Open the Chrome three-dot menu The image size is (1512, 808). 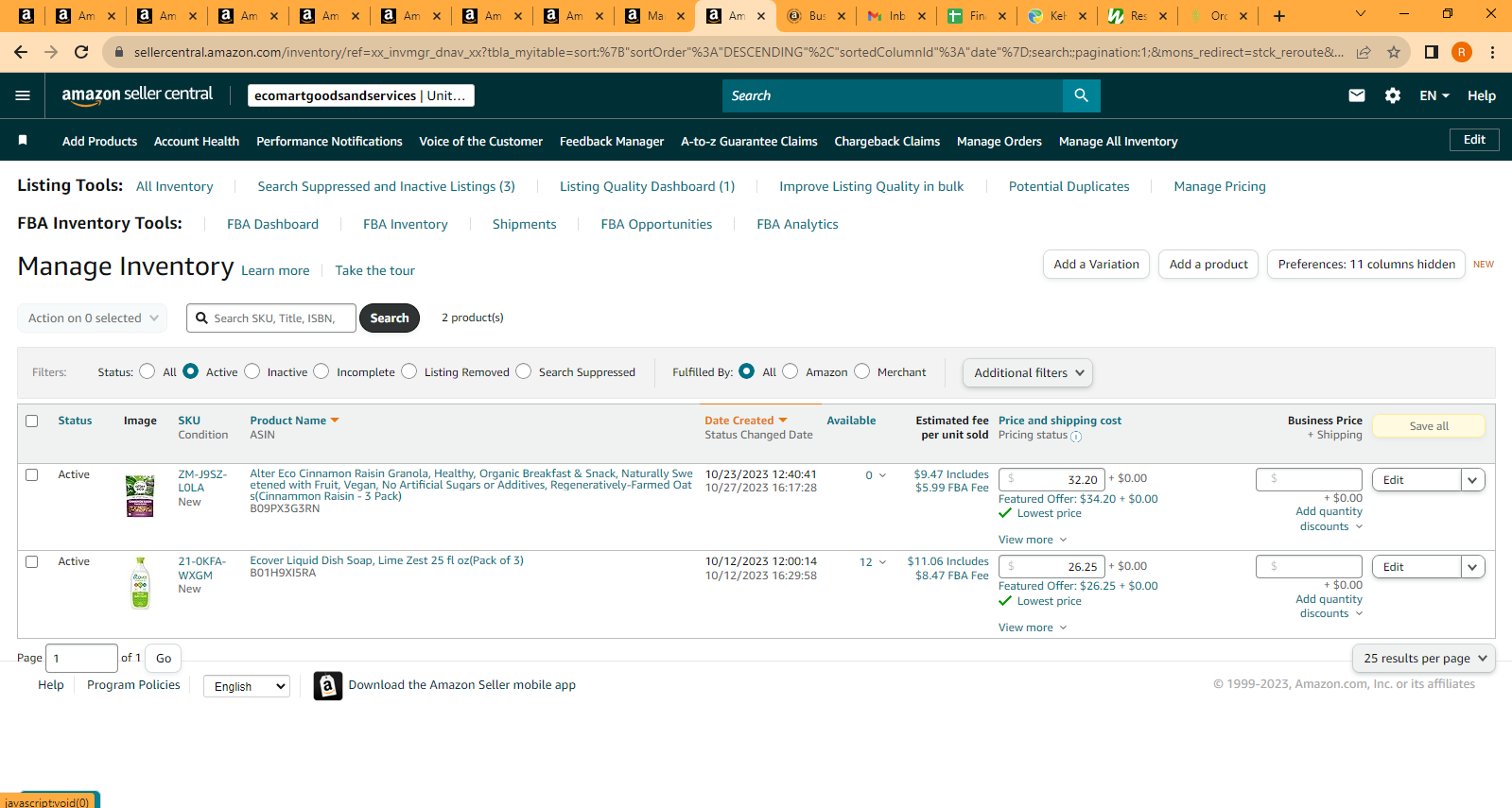point(1492,52)
